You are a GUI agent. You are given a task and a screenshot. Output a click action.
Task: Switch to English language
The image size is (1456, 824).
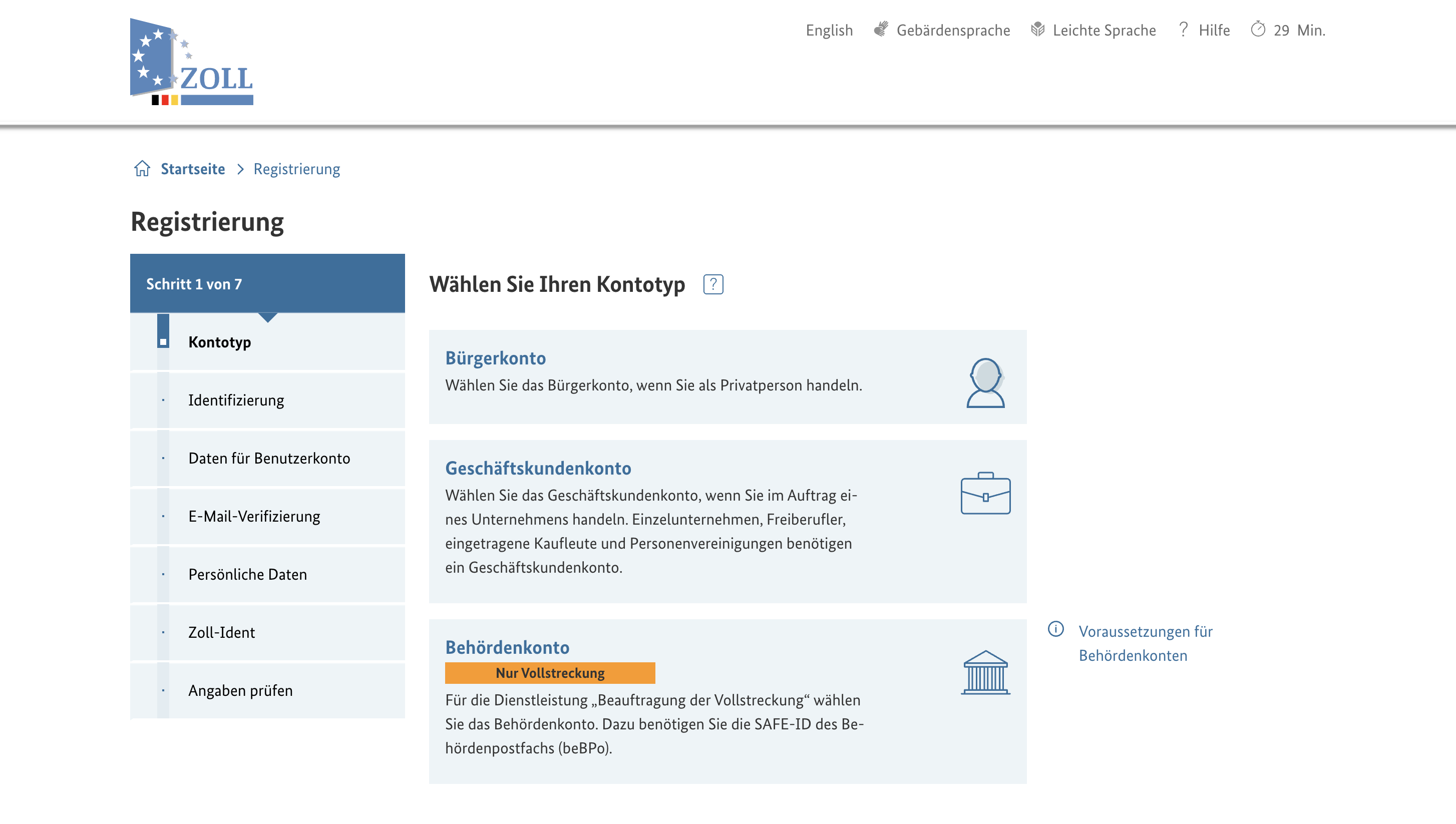829,30
